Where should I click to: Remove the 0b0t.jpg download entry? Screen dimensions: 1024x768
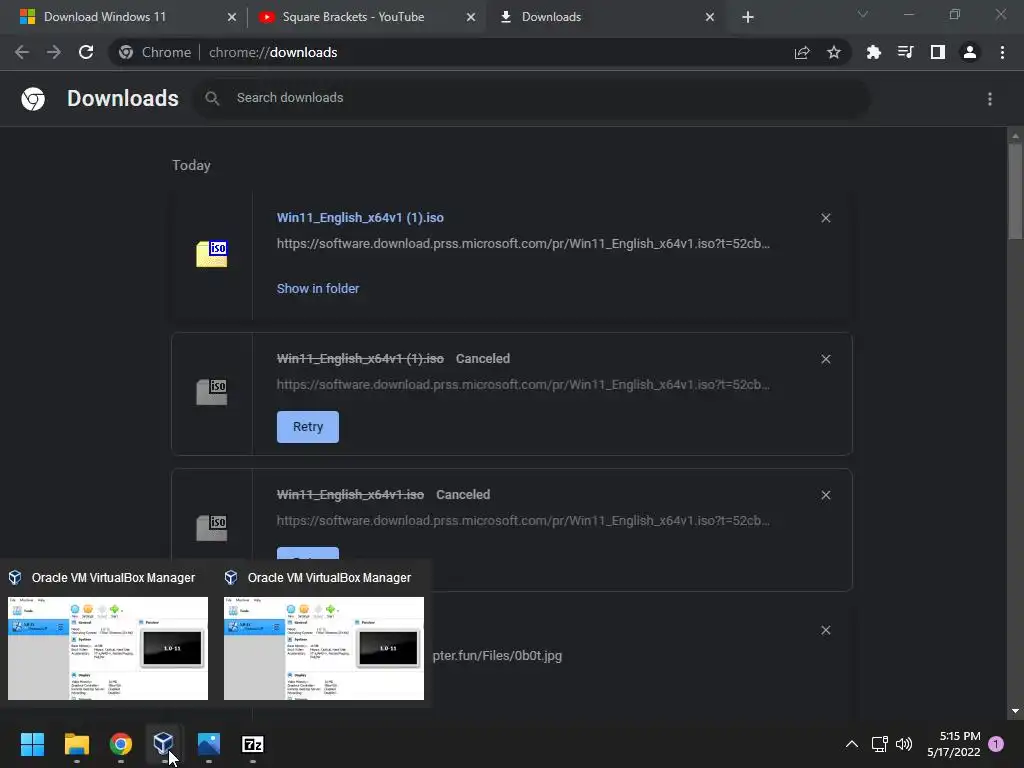click(x=825, y=630)
